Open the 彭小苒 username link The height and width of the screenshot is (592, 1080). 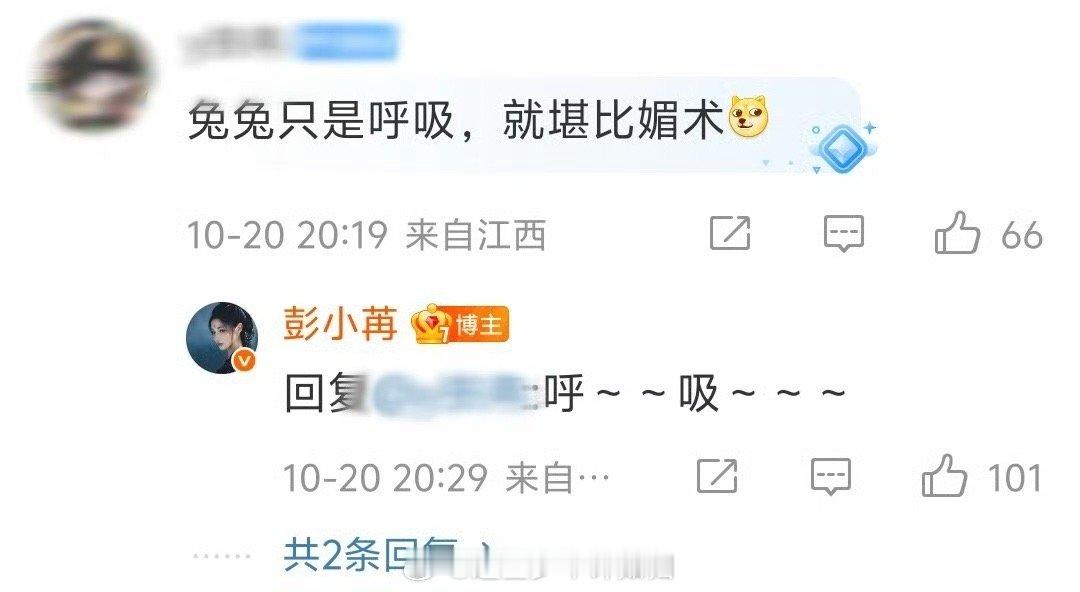(340, 324)
